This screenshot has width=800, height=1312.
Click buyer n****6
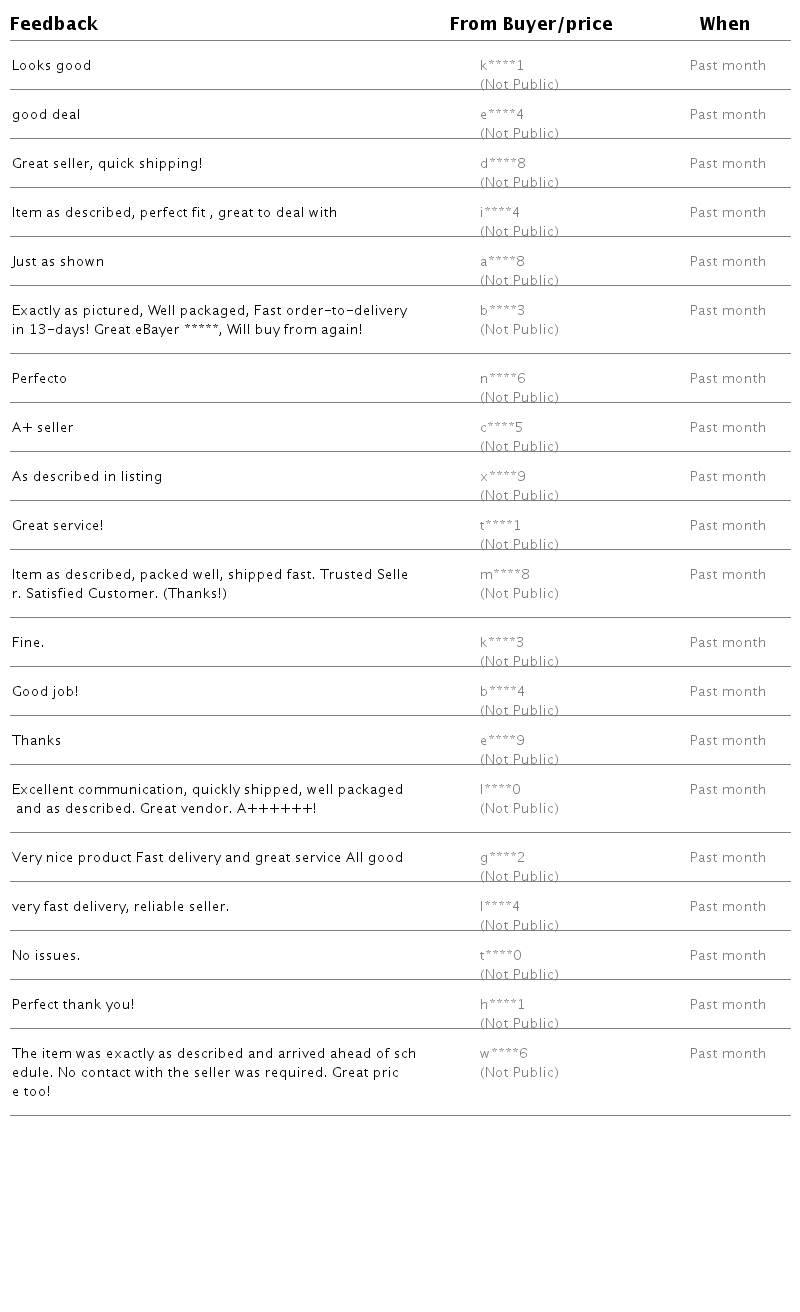(503, 379)
